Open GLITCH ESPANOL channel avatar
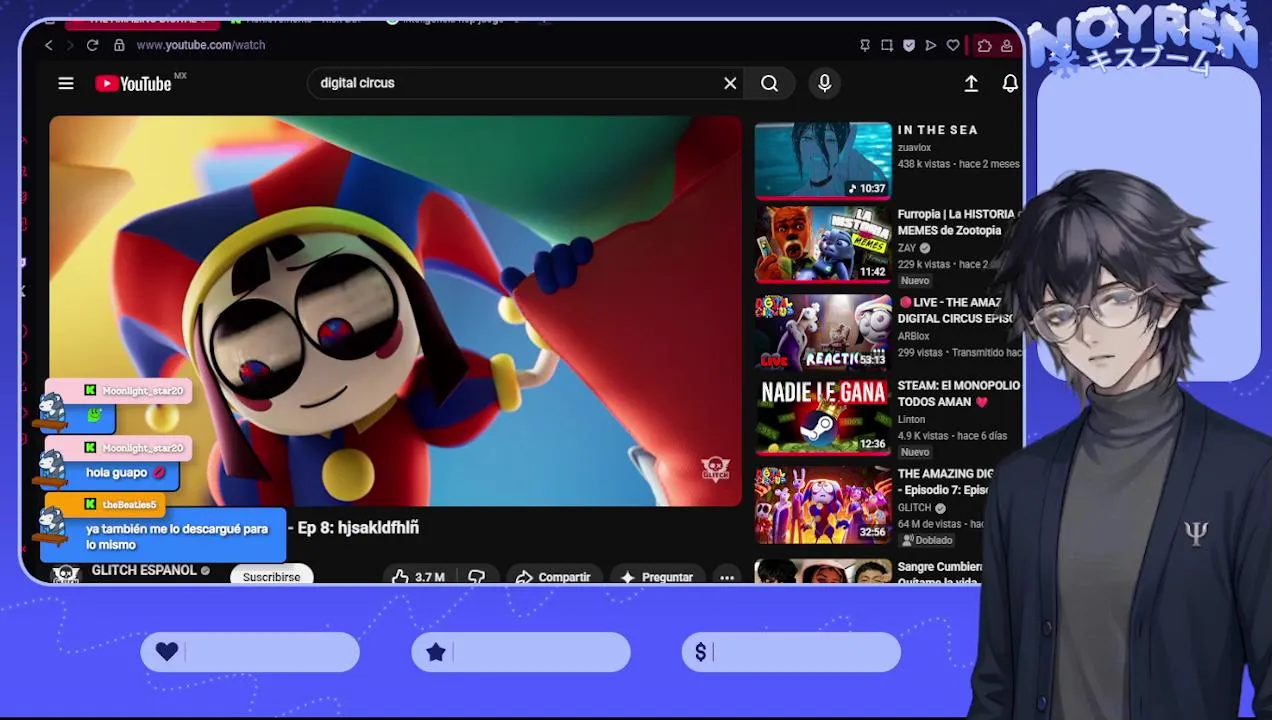 66,574
